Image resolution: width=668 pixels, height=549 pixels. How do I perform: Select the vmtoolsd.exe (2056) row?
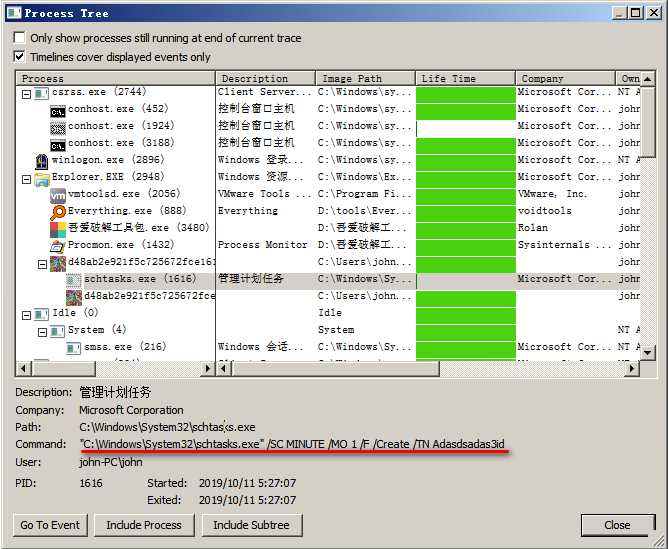[x=328, y=195]
